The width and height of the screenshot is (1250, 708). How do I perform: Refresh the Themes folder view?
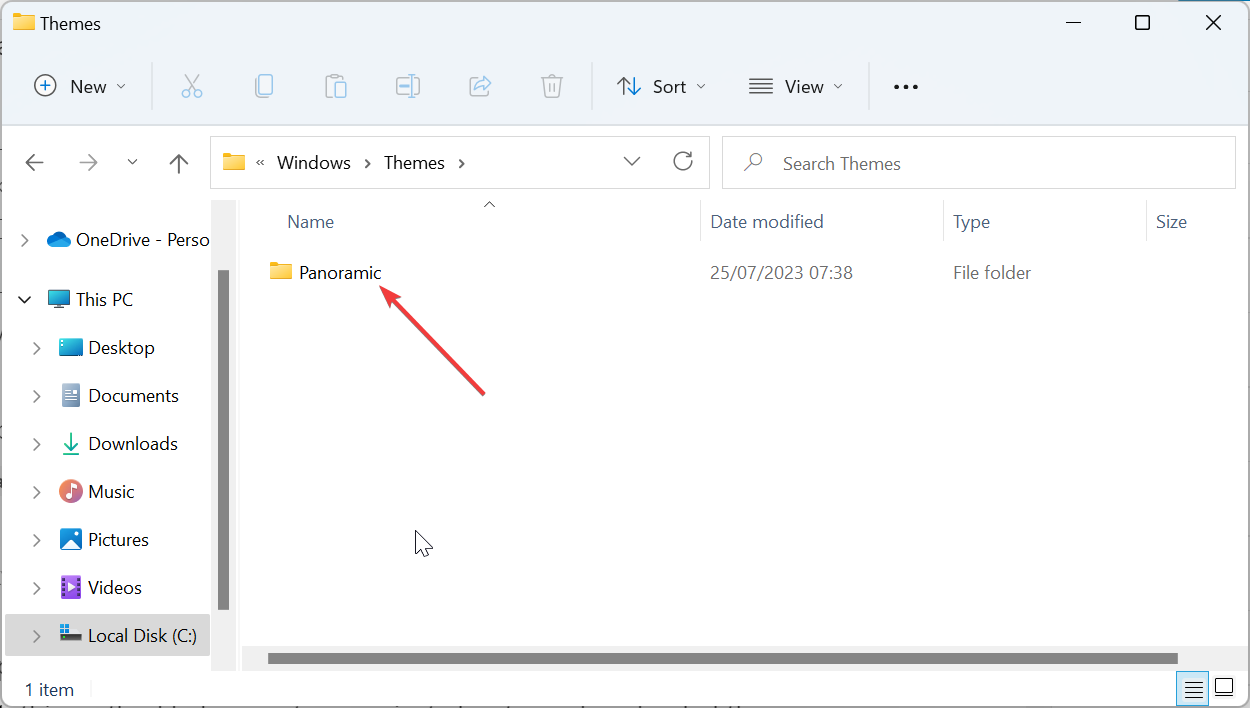tap(683, 161)
